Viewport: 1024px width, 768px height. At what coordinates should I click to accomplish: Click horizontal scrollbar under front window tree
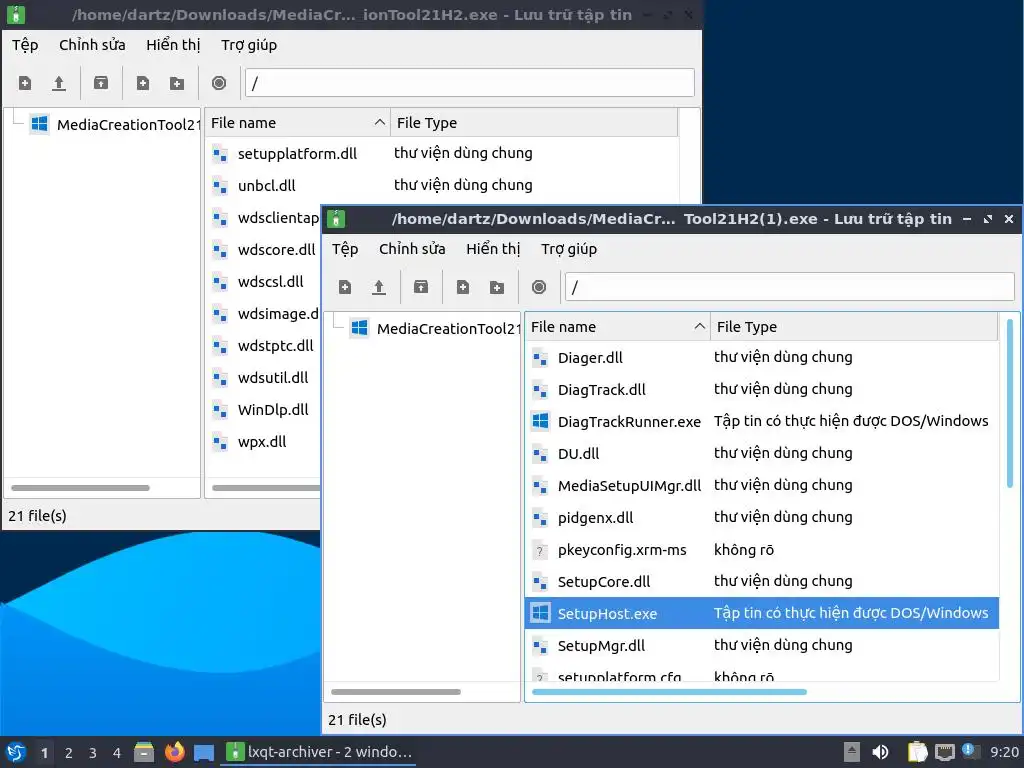(396, 692)
